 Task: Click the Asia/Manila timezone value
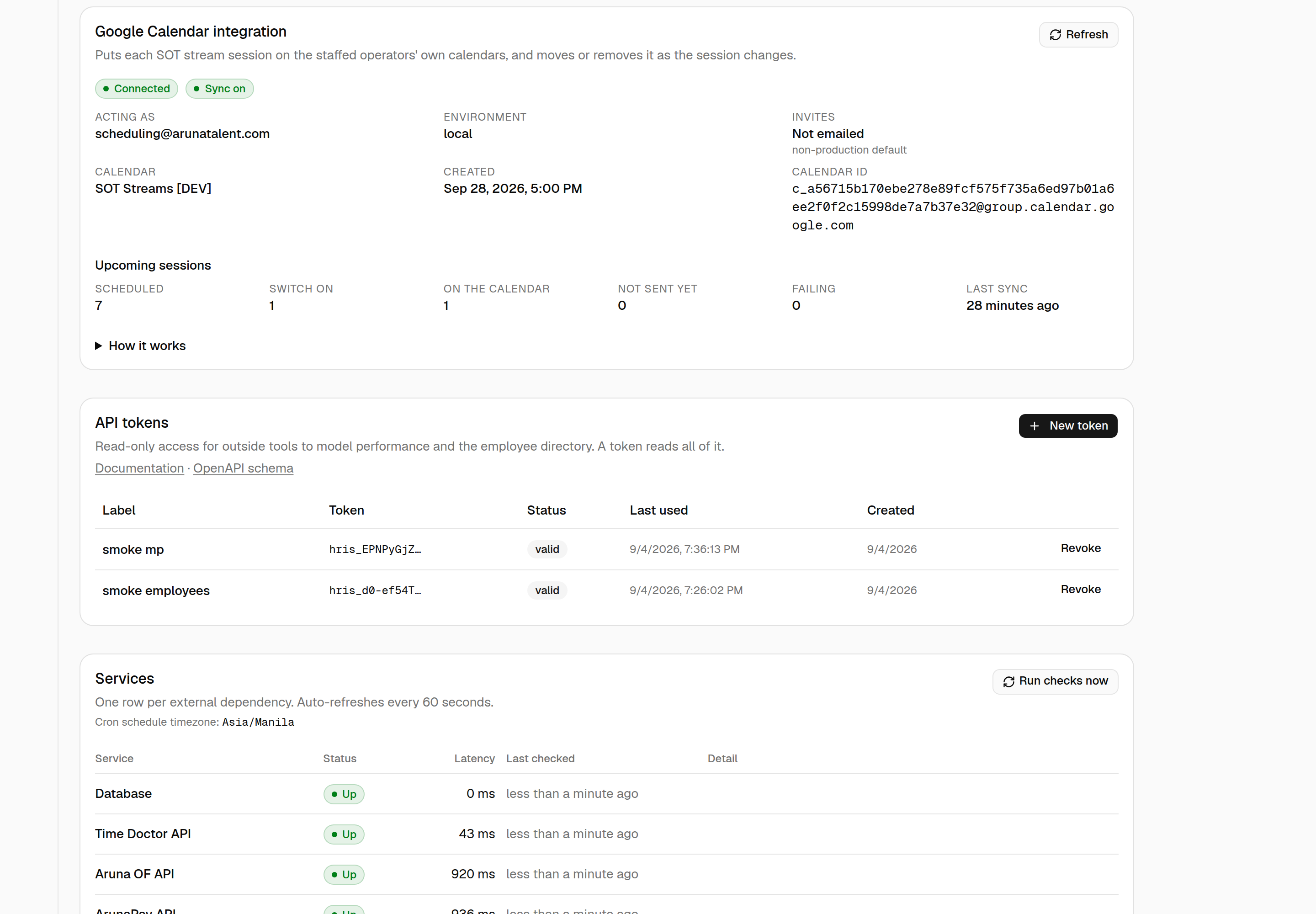258,723
